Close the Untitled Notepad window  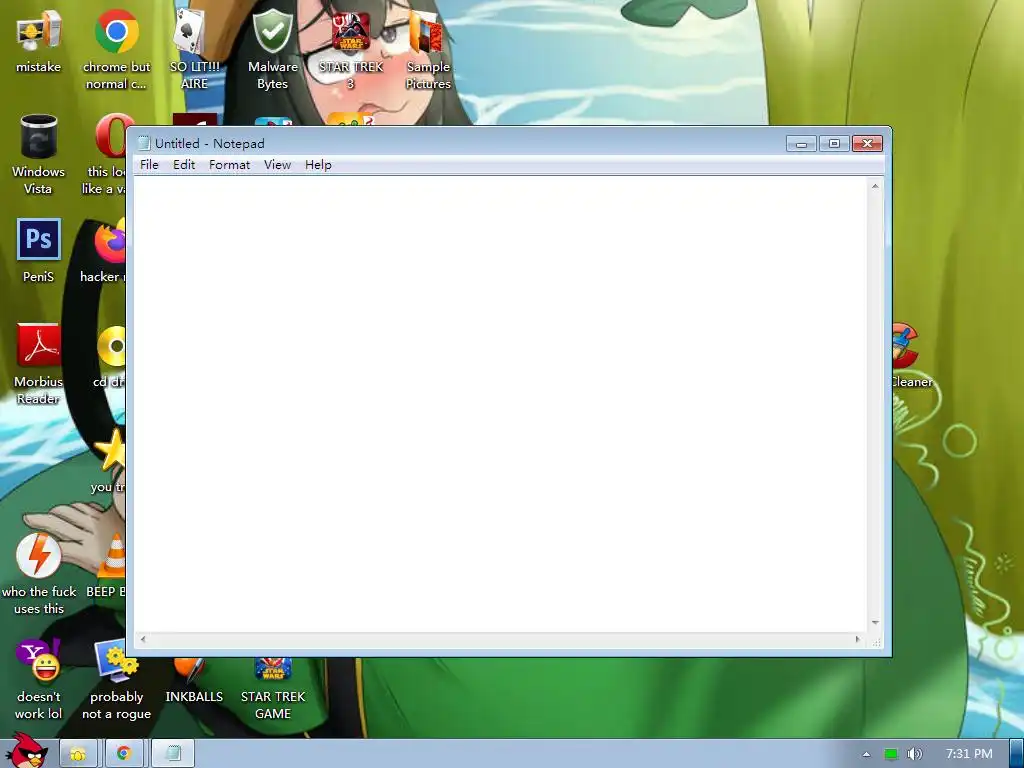867,144
